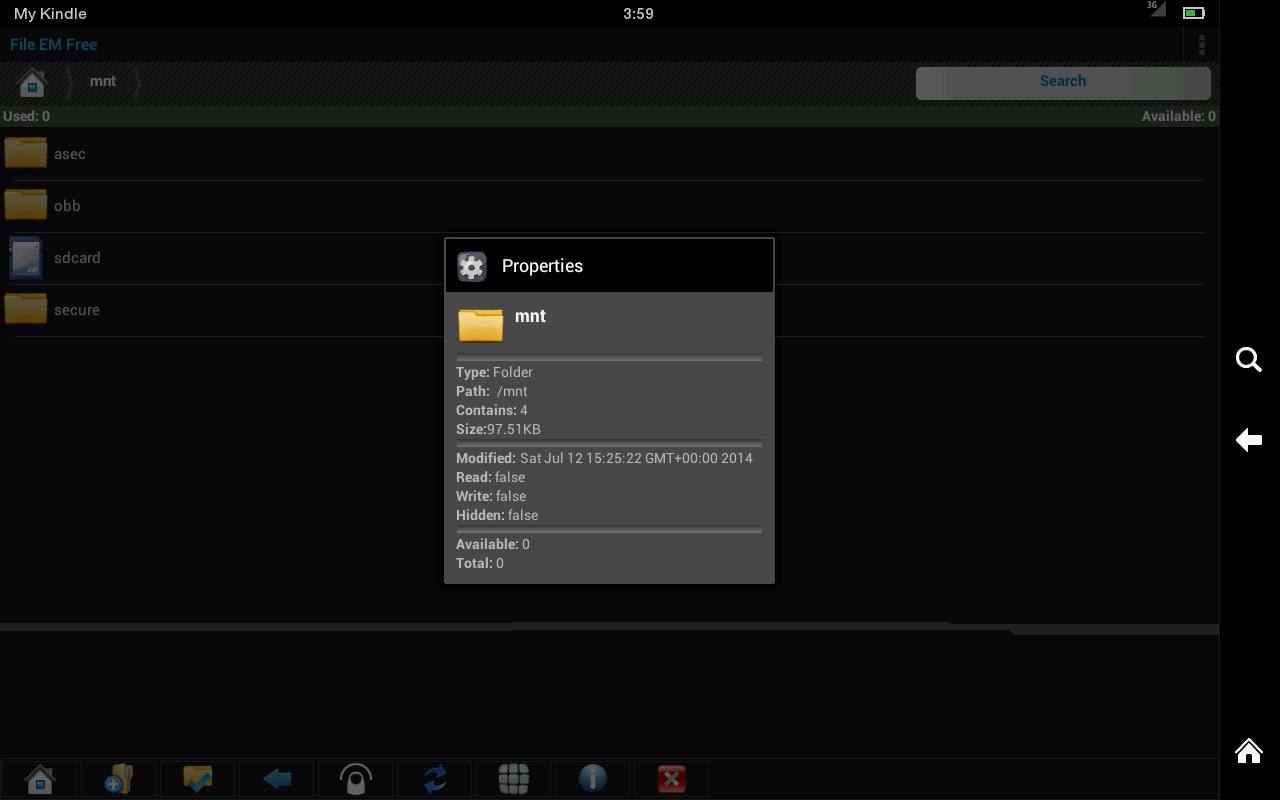Open a new folder with the add folder icon
This screenshot has height=800, width=1280.
118,778
